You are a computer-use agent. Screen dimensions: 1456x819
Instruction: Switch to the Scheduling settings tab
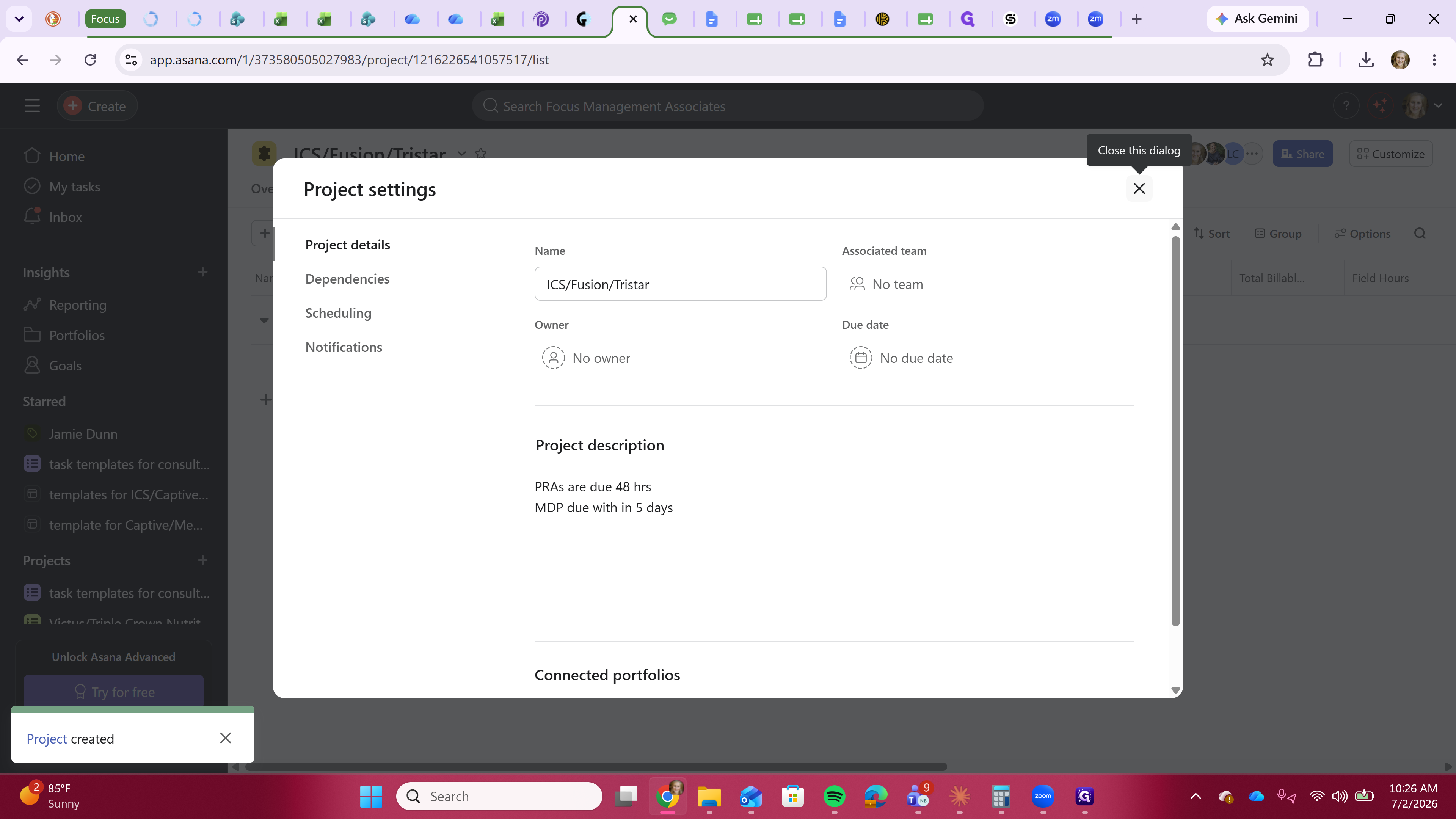(x=338, y=313)
